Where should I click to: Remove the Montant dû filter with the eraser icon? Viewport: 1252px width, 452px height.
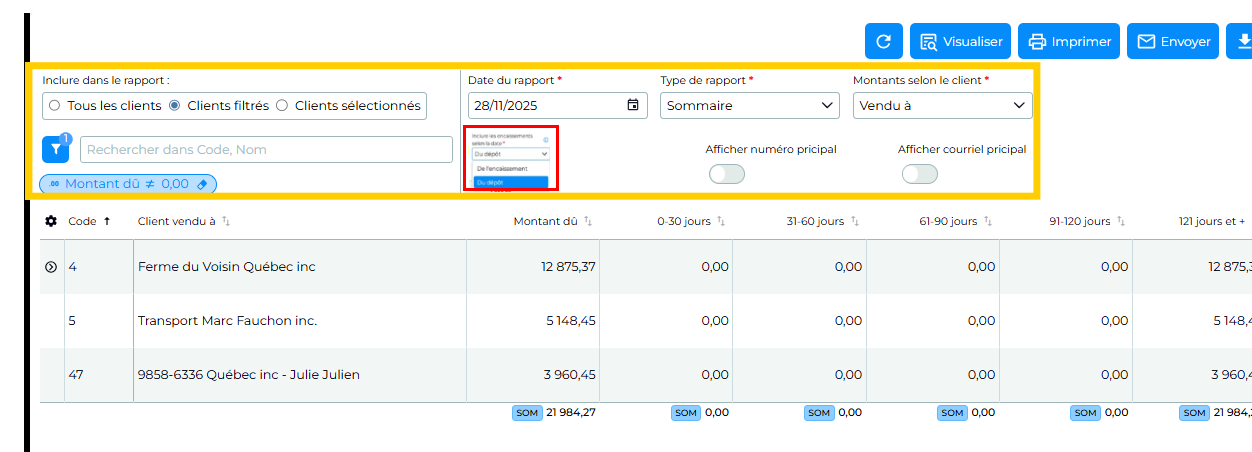pyautogui.click(x=201, y=184)
